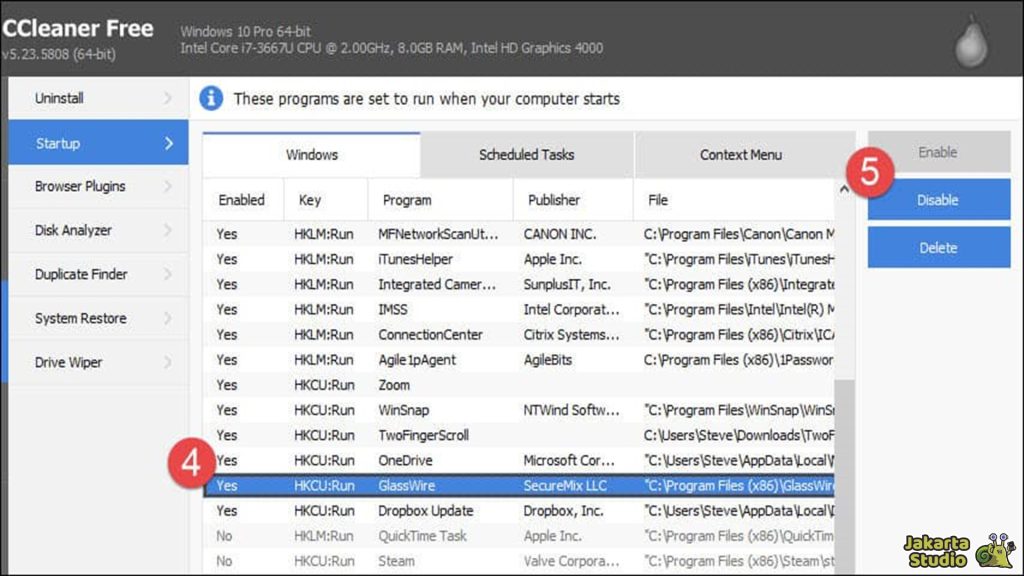
Task: Click CANON INC. publisher cell
Action: click(560, 234)
